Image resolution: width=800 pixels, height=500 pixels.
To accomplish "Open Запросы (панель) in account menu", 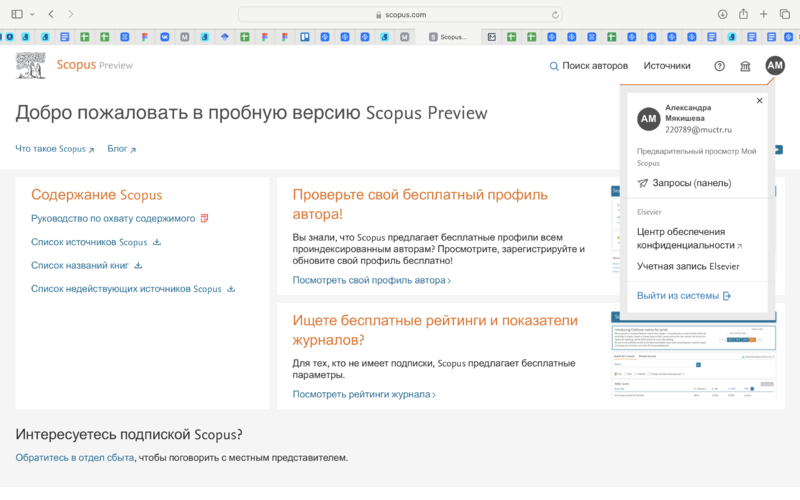I will pos(684,183).
